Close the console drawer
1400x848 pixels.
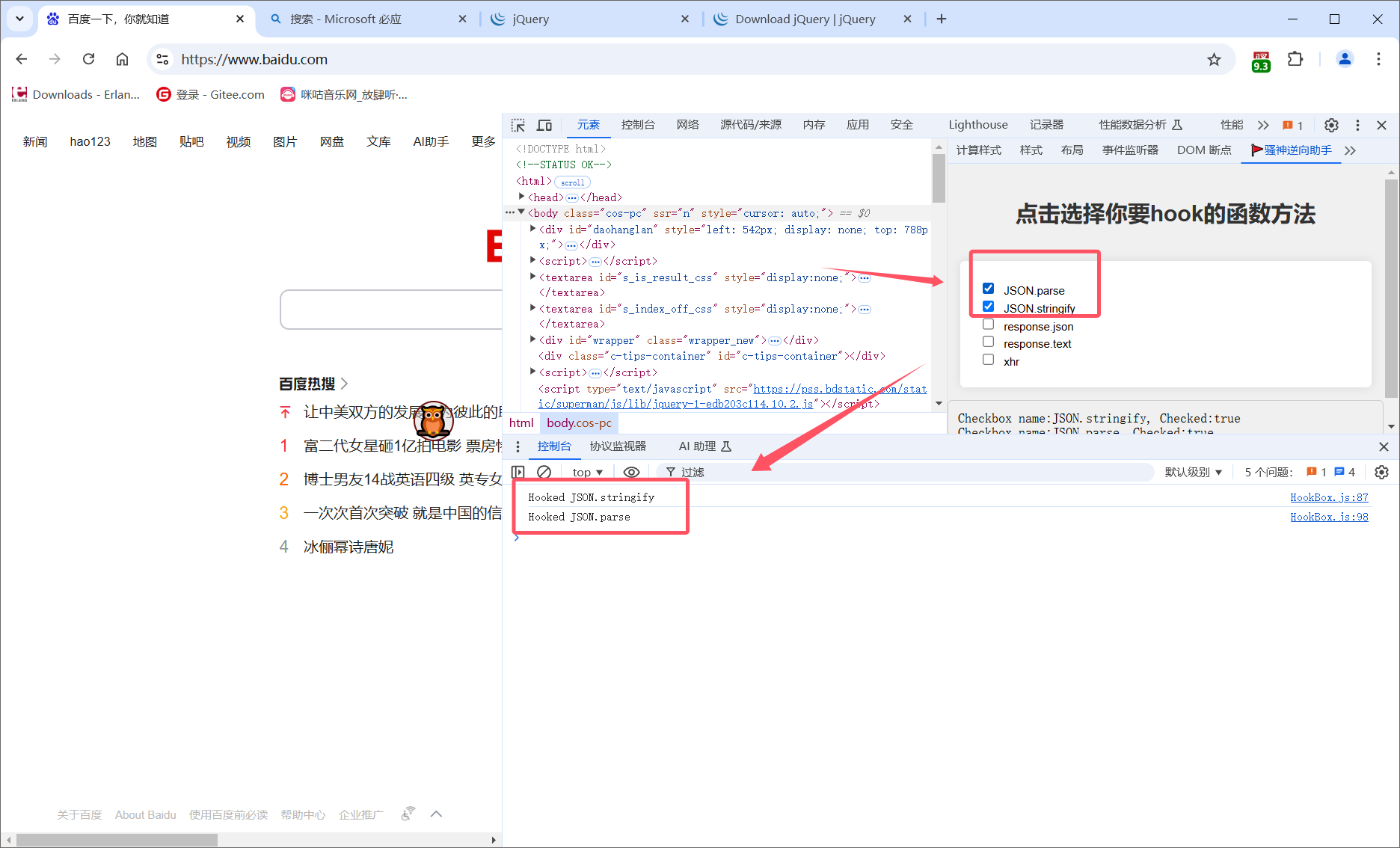tap(1384, 446)
